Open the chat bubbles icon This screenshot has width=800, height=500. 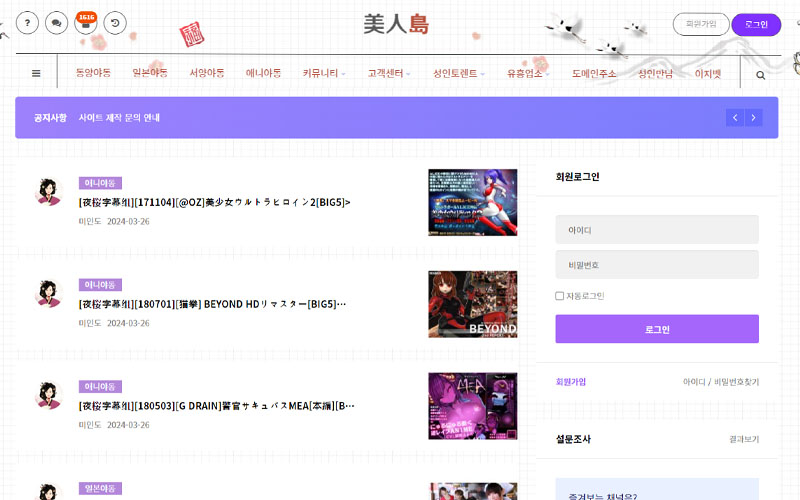pos(57,23)
